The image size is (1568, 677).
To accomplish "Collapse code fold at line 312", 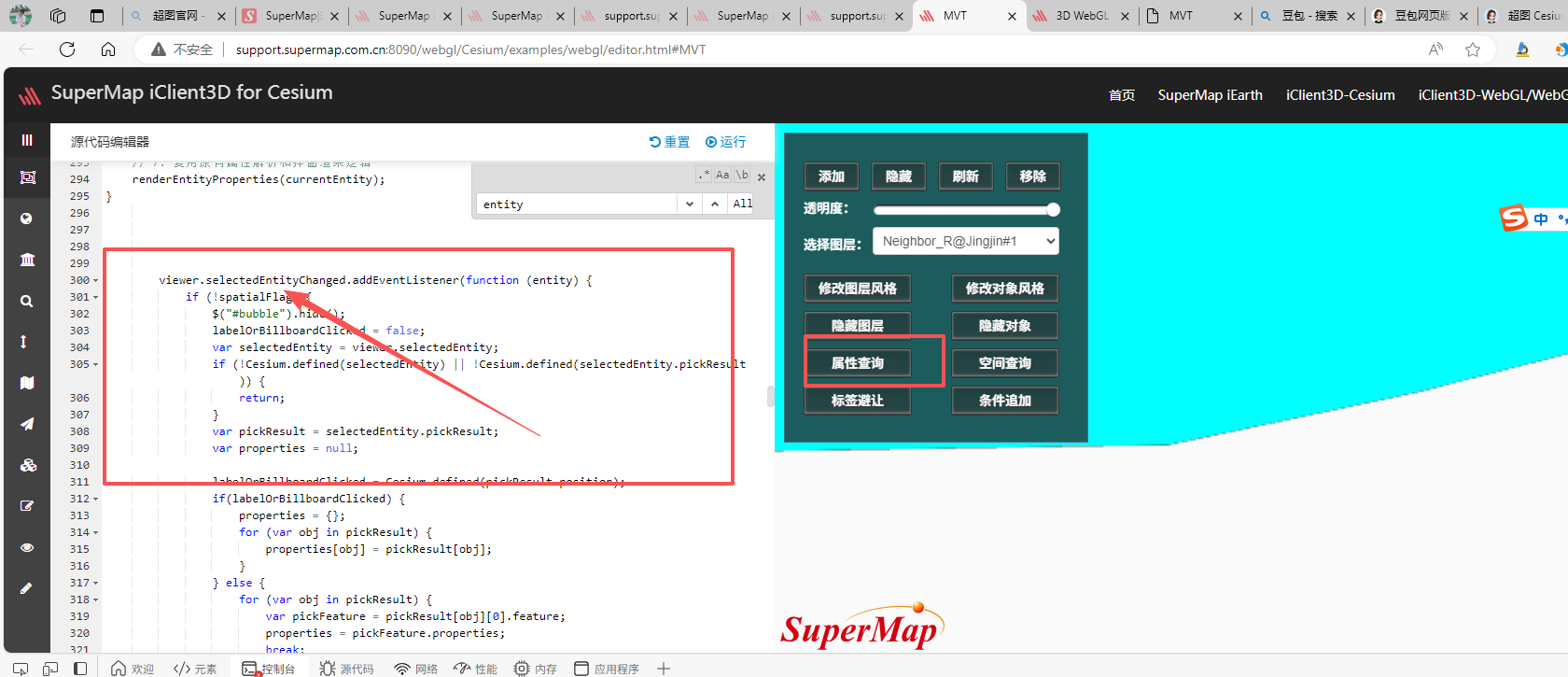I will [x=96, y=500].
